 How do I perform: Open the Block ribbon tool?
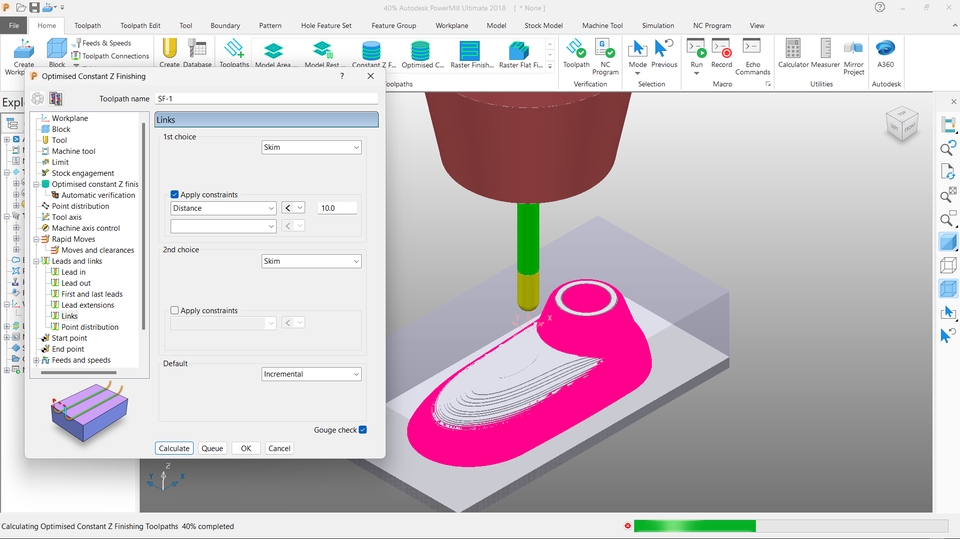point(57,52)
